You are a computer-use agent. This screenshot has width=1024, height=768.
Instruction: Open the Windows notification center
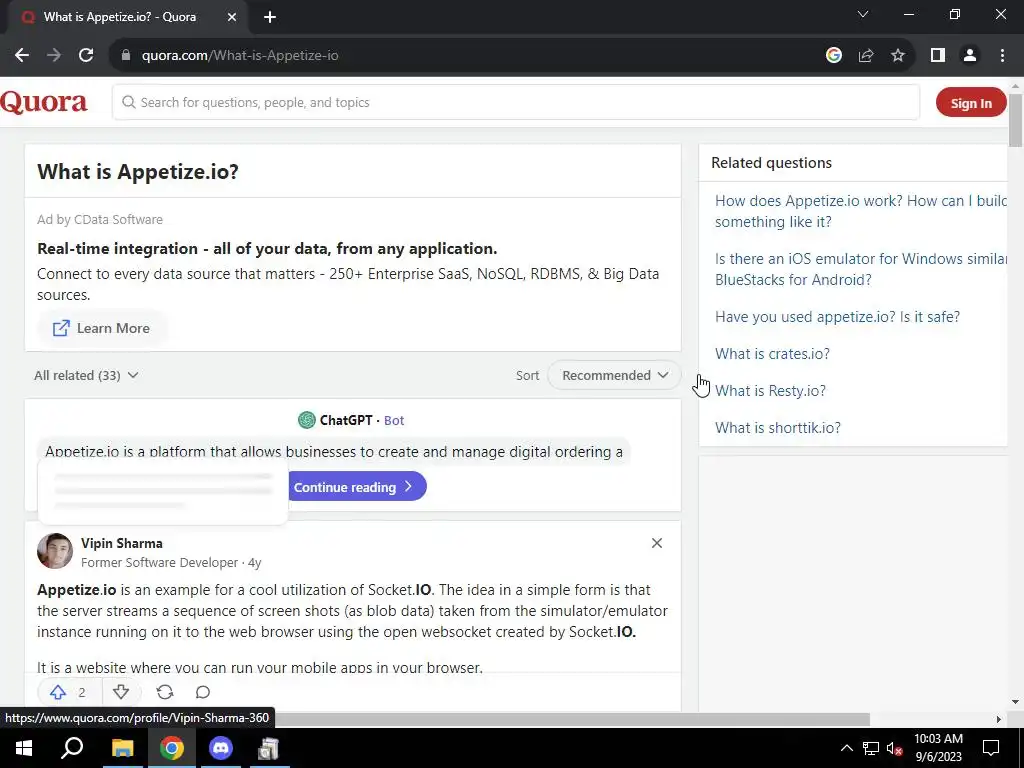click(991, 748)
